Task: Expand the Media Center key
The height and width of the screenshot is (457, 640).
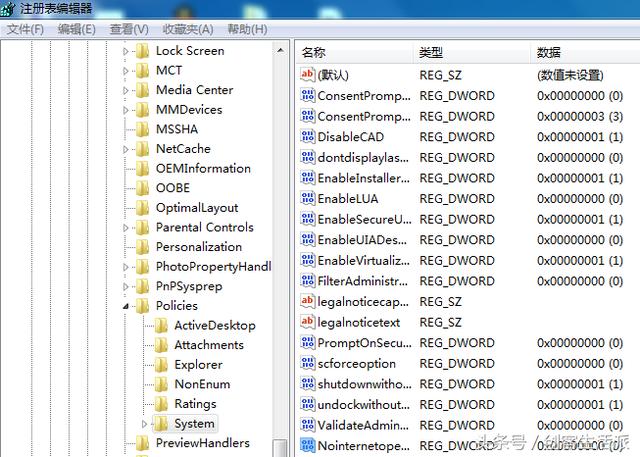Action: click(125, 91)
